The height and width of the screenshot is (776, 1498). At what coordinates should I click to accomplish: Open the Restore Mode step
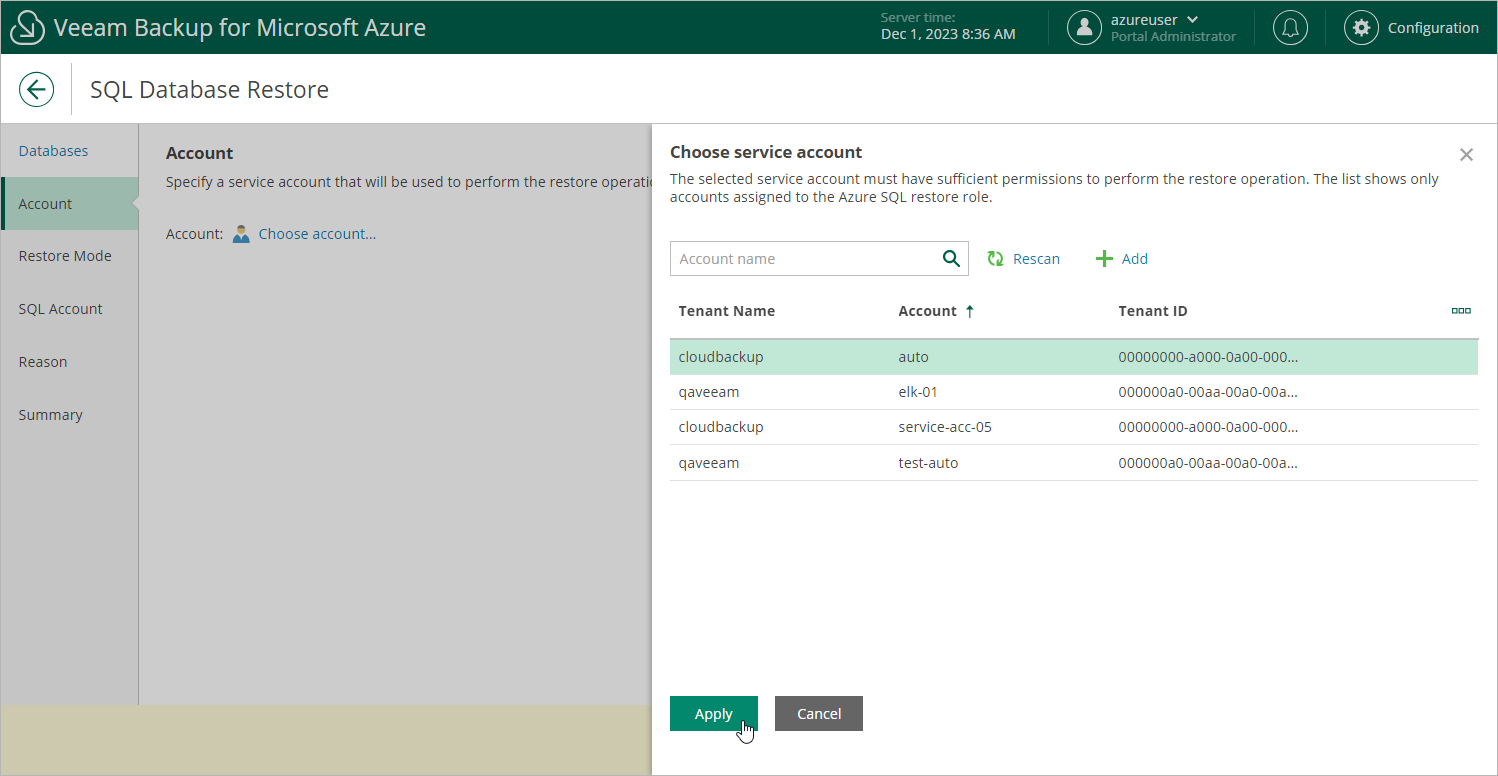(65, 256)
